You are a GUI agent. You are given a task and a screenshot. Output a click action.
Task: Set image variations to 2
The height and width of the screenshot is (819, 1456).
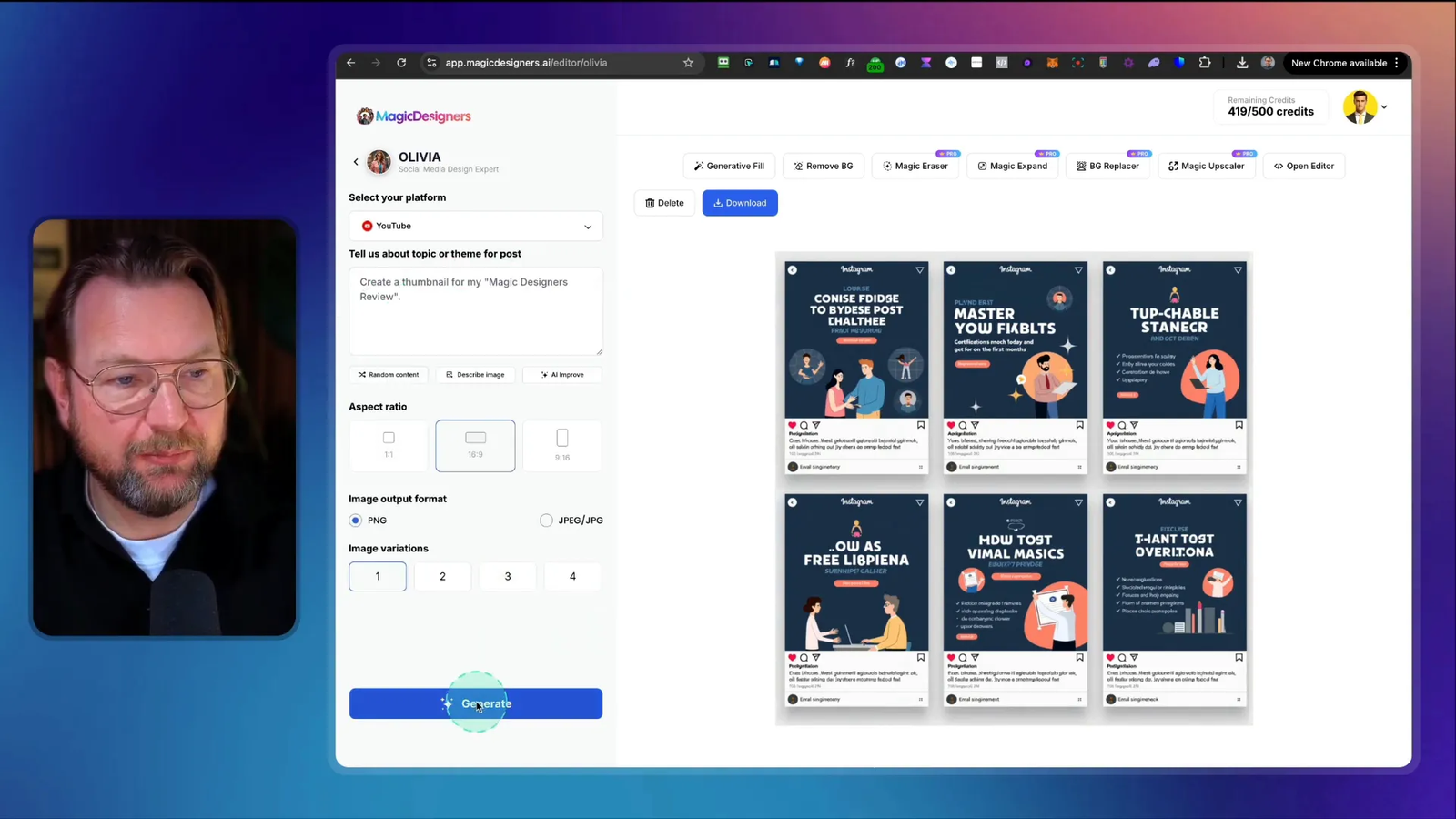click(442, 576)
